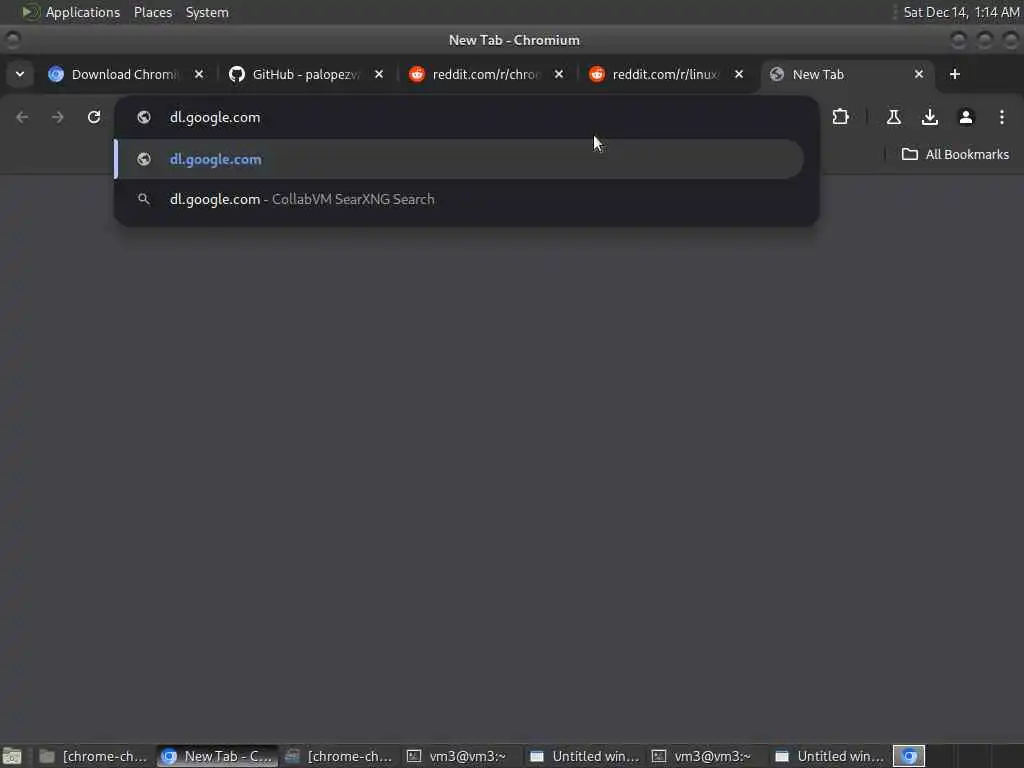This screenshot has width=1024, height=768.
Task: Open the All Bookmarks folder
Action: coord(955,155)
